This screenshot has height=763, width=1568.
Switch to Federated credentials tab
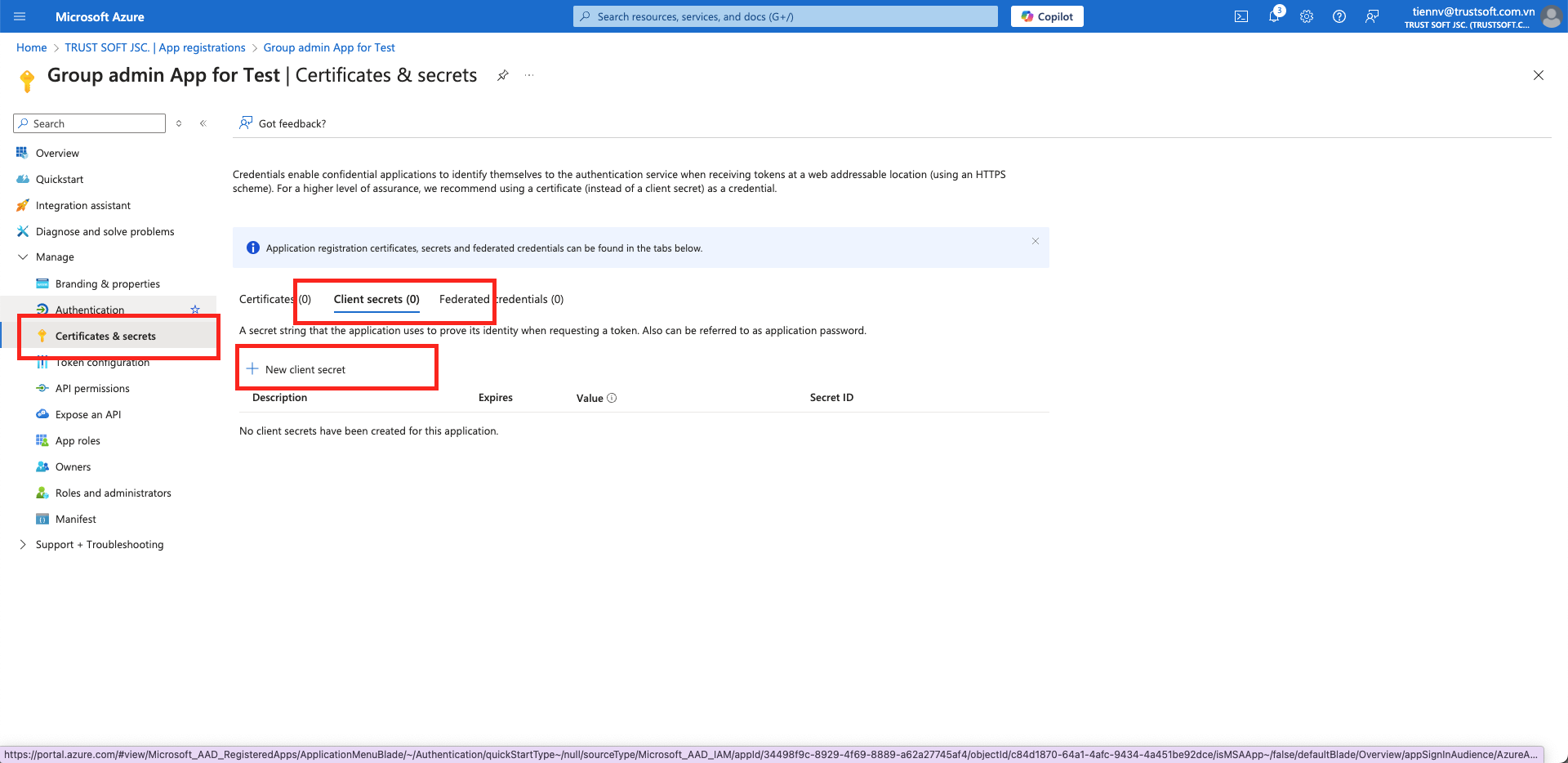[x=501, y=299]
